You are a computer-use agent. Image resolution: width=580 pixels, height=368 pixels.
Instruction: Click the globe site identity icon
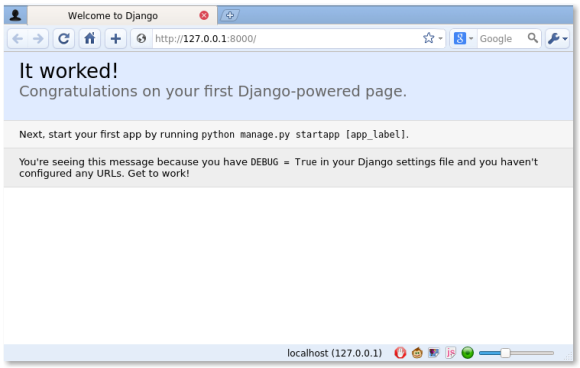(x=141, y=38)
